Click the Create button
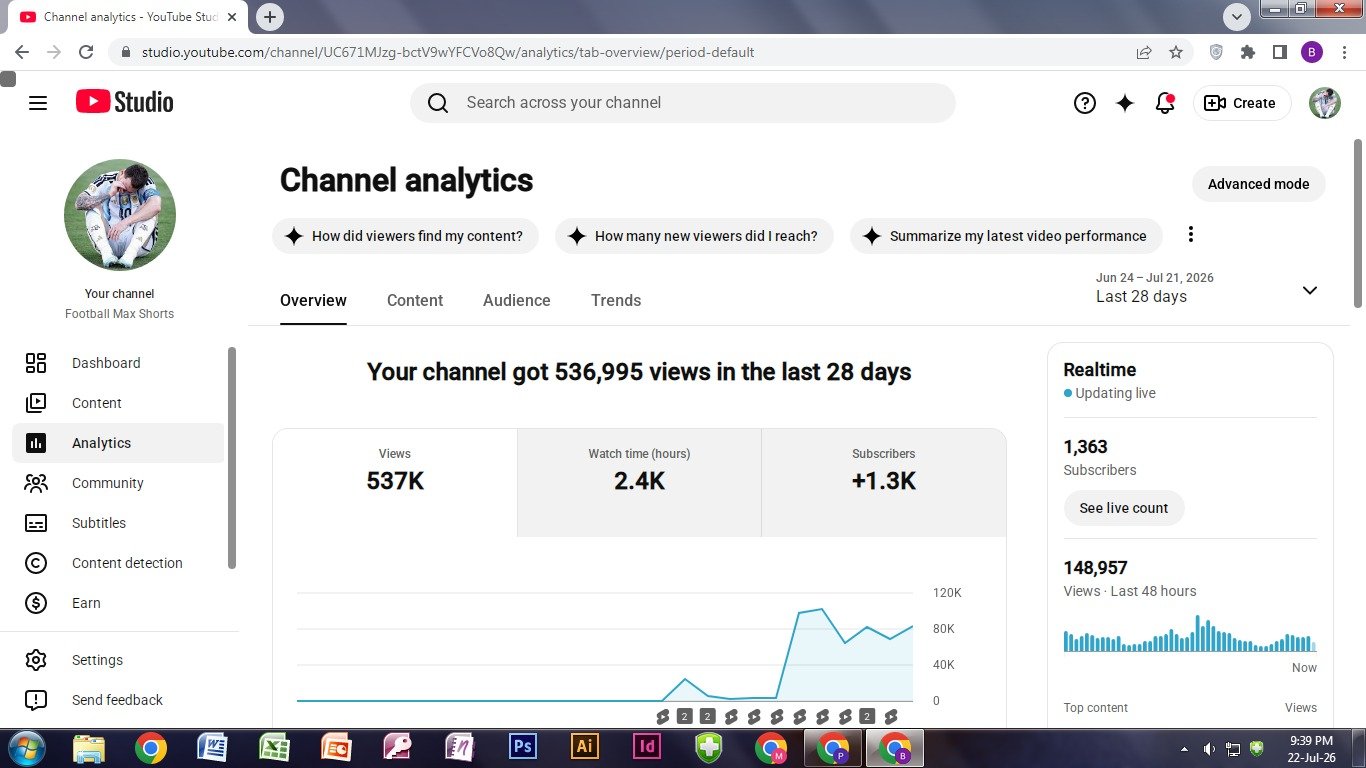Screen dimensions: 1366x768 [x=1242, y=103]
